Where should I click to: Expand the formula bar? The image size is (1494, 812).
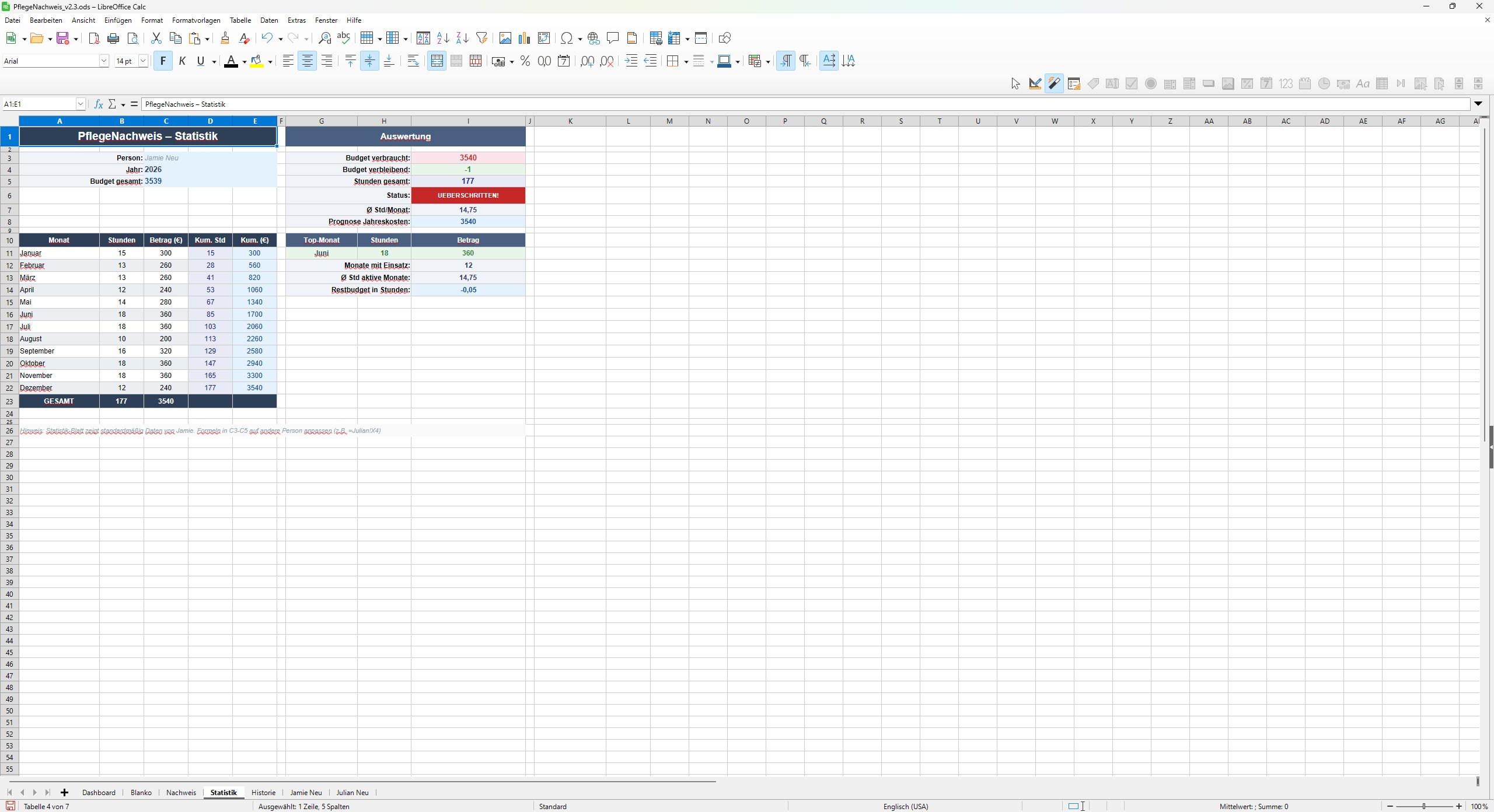pyautogui.click(x=1478, y=104)
